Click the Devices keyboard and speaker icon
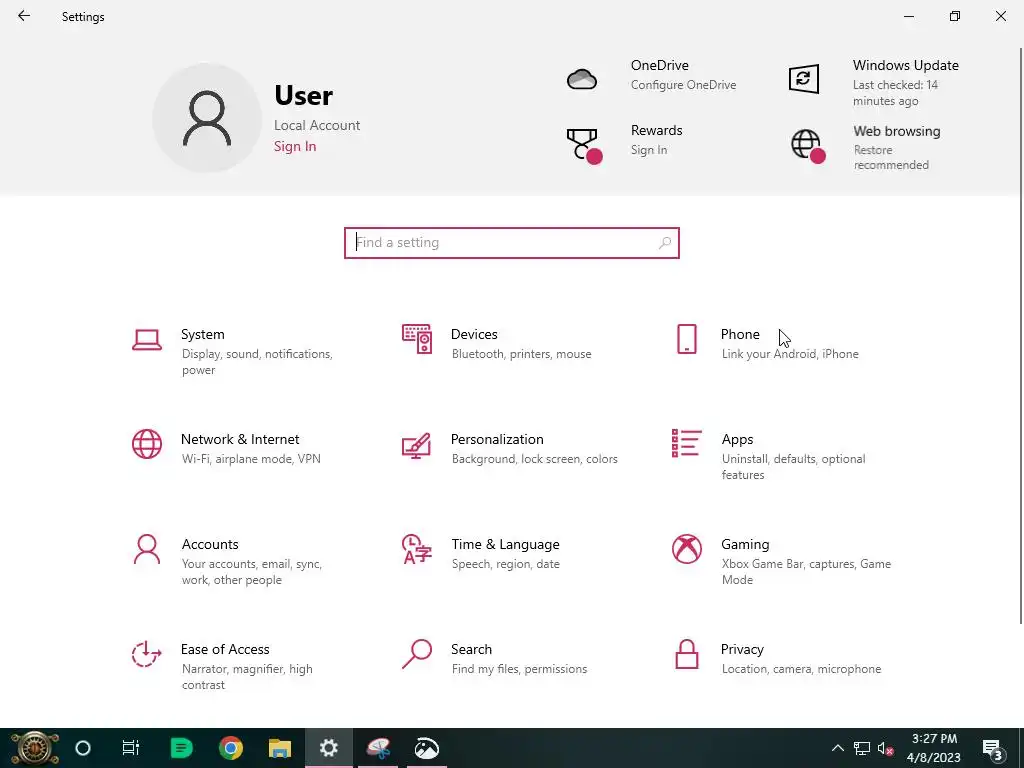 [417, 339]
